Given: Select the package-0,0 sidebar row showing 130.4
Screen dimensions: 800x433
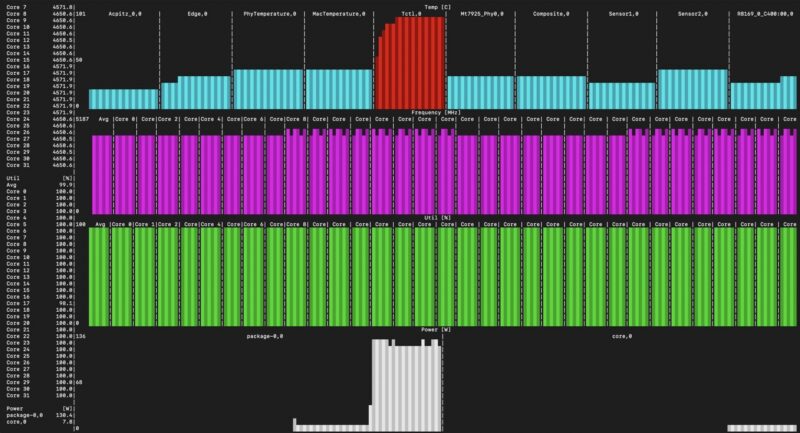Looking at the screenshot, I should tap(39, 415).
